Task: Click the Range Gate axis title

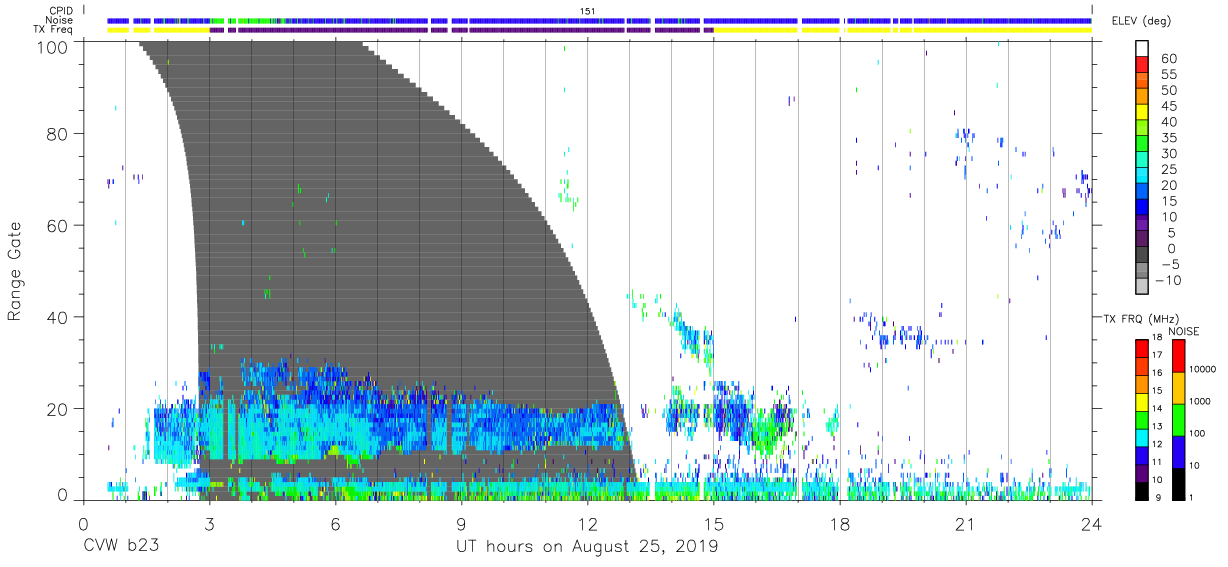Action: point(15,270)
